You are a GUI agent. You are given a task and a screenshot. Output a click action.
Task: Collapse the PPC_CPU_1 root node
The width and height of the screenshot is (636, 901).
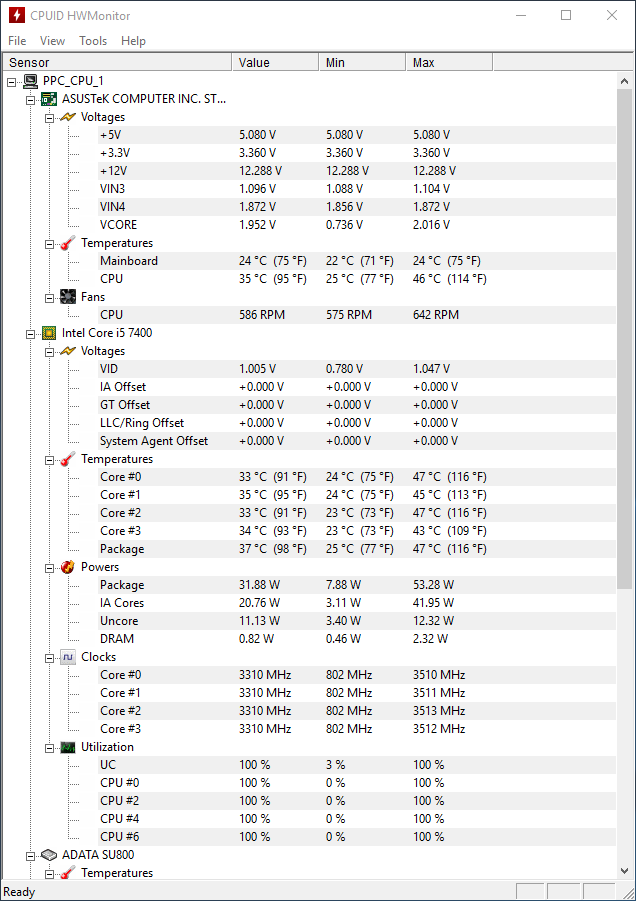pyautogui.click(x=11, y=82)
